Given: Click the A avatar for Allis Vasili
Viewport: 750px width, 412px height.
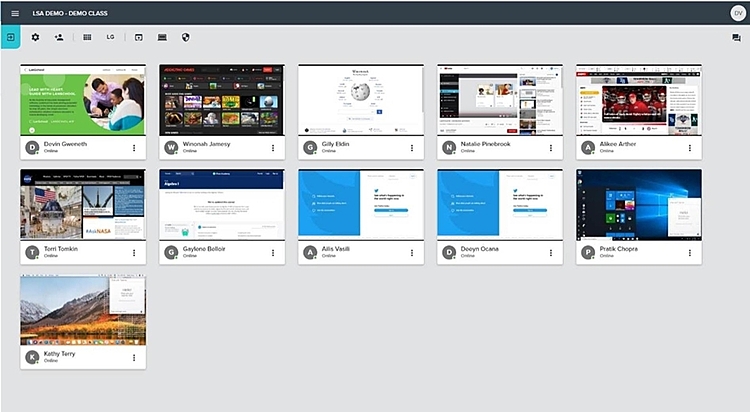Looking at the screenshot, I should 310,252.
